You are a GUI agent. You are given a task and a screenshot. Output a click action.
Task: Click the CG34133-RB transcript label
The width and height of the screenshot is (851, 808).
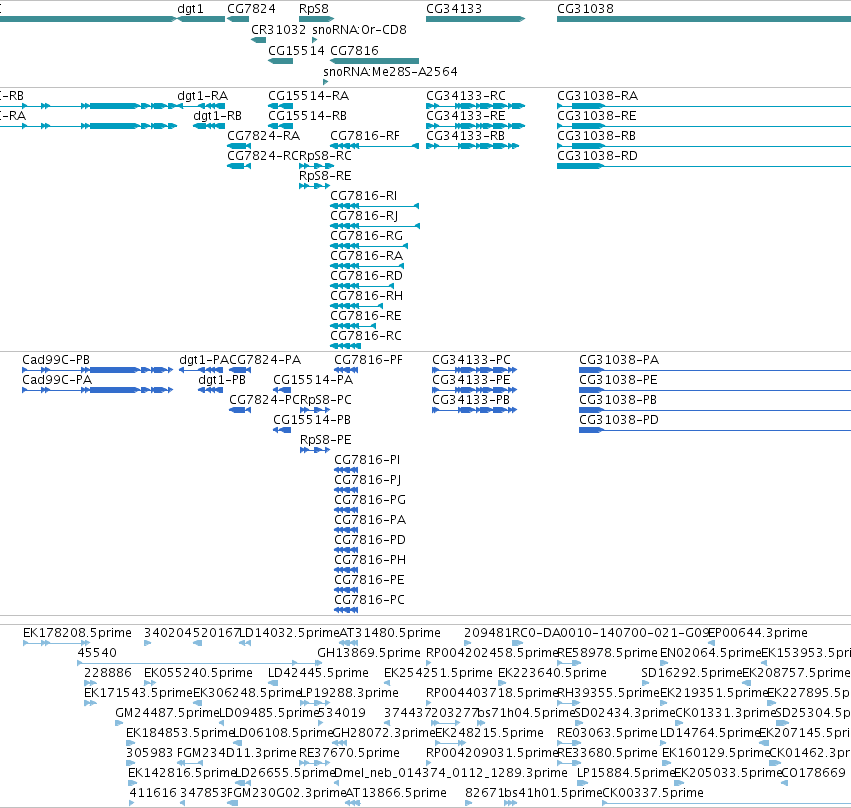465,136
